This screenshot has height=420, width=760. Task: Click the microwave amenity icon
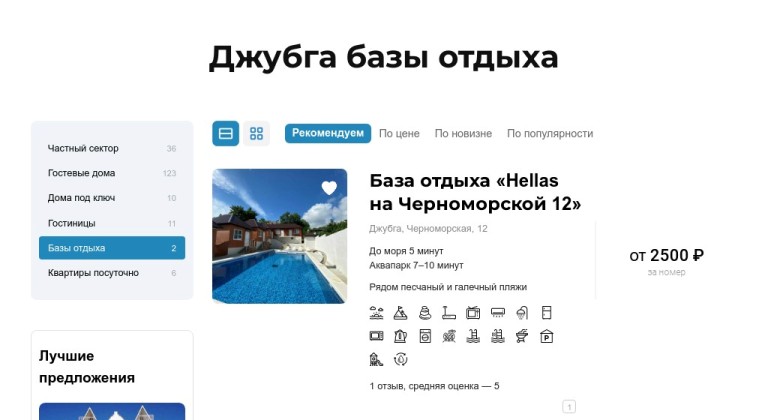coord(376,336)
